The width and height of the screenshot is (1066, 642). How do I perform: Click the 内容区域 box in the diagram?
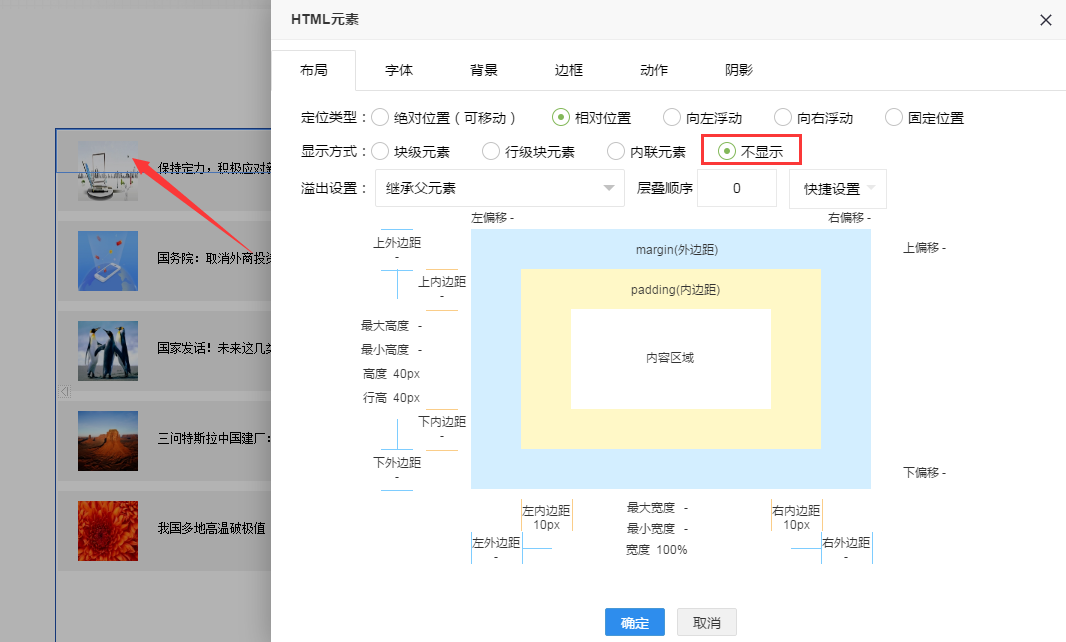point(670,358)
